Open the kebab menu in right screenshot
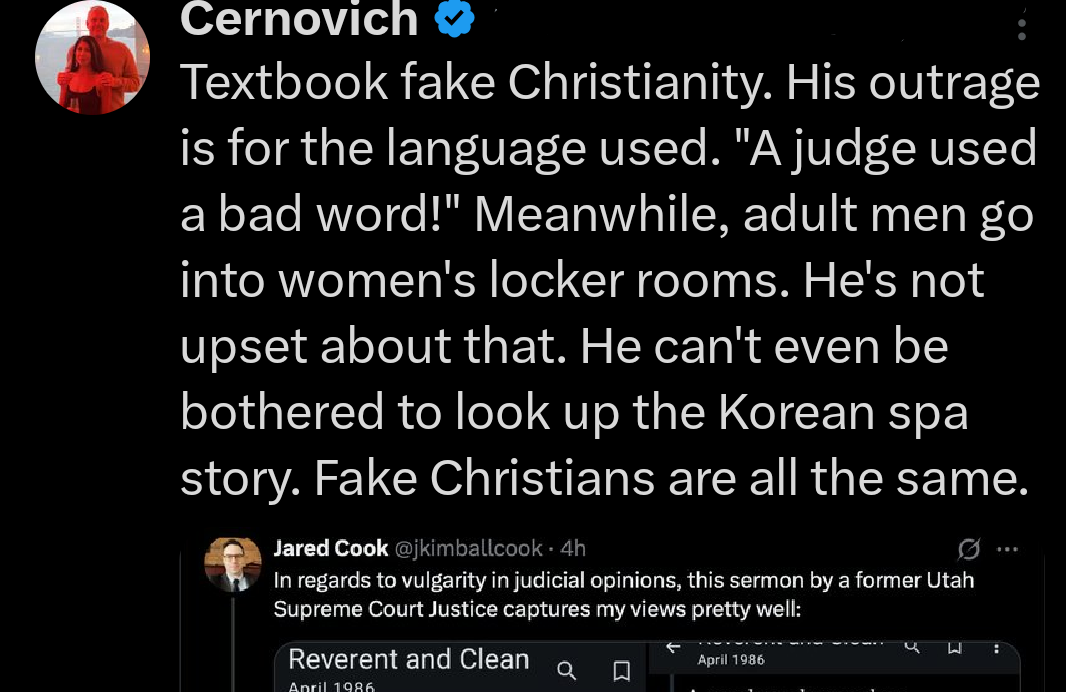The width and height of the screenshot is (1066, 692). (x=996, y=648)
